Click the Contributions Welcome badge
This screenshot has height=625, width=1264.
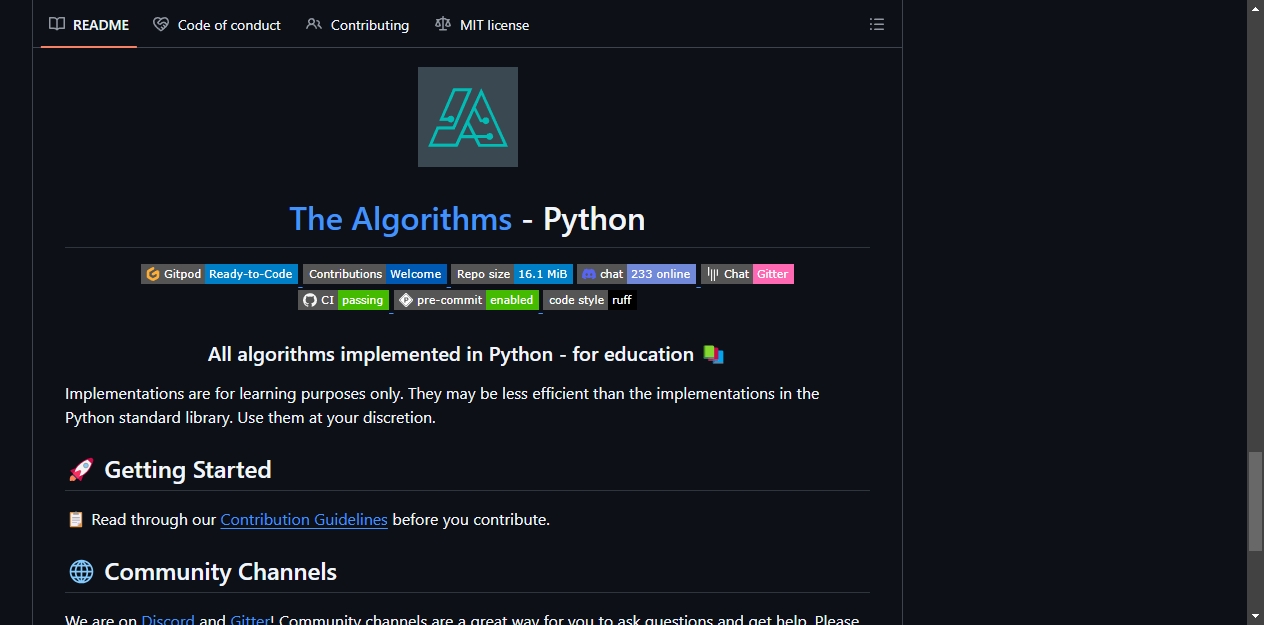[x=375, y=274]
